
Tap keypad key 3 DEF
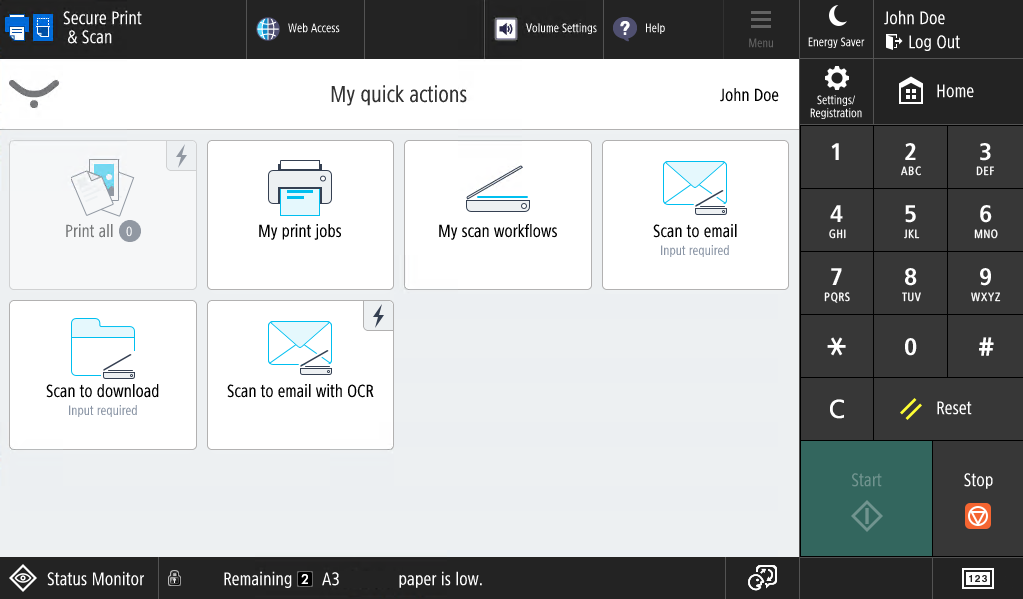pyautogui.click(x=985, y=157)
